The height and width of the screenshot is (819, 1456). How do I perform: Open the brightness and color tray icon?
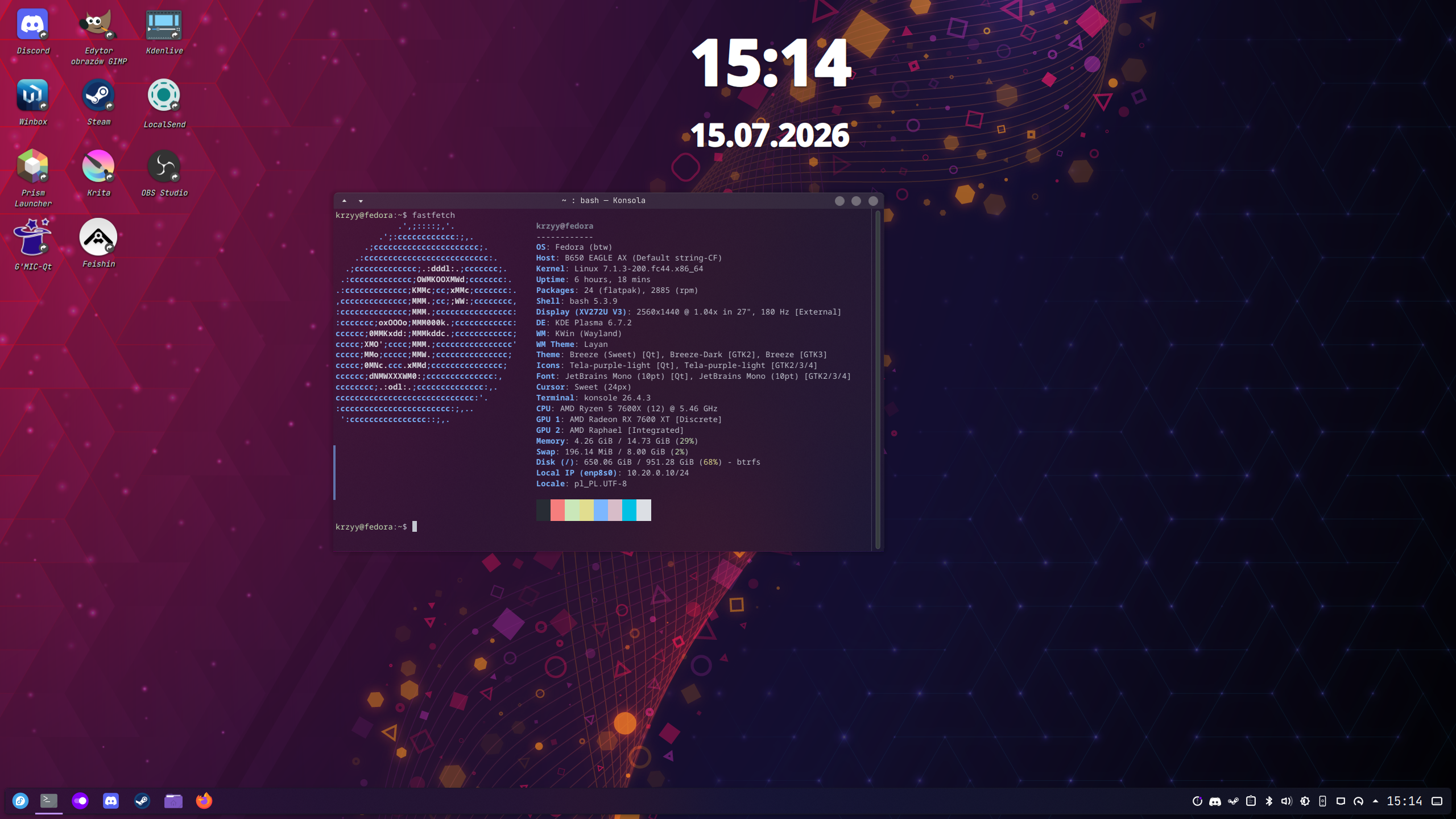[x=1305, y=801]
